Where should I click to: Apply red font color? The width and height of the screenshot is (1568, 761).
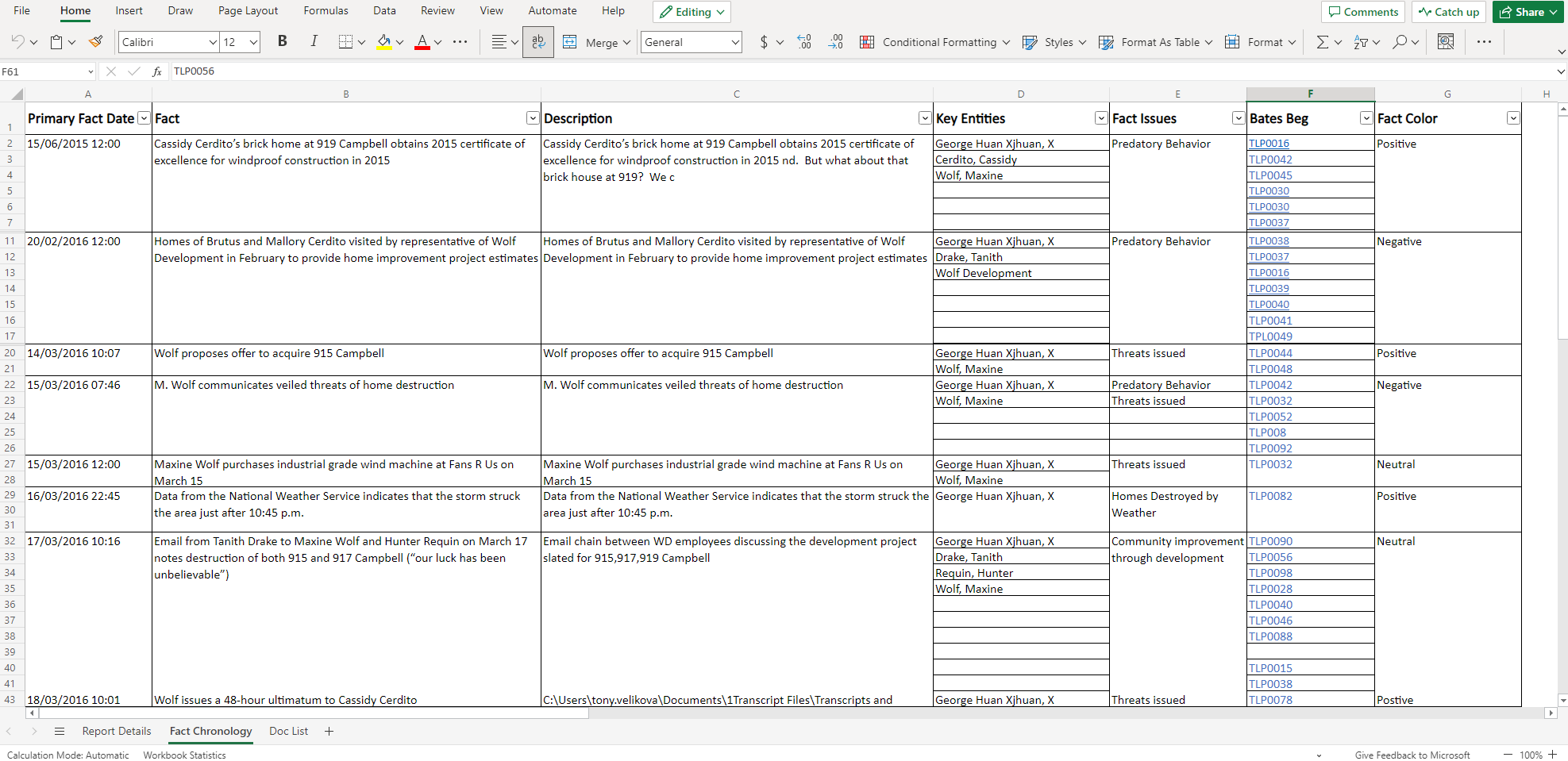pyautogui.click(x=422, y=42)
